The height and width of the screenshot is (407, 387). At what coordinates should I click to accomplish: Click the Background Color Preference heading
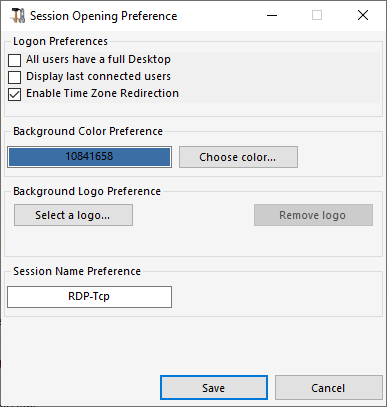tap(88, 131)
